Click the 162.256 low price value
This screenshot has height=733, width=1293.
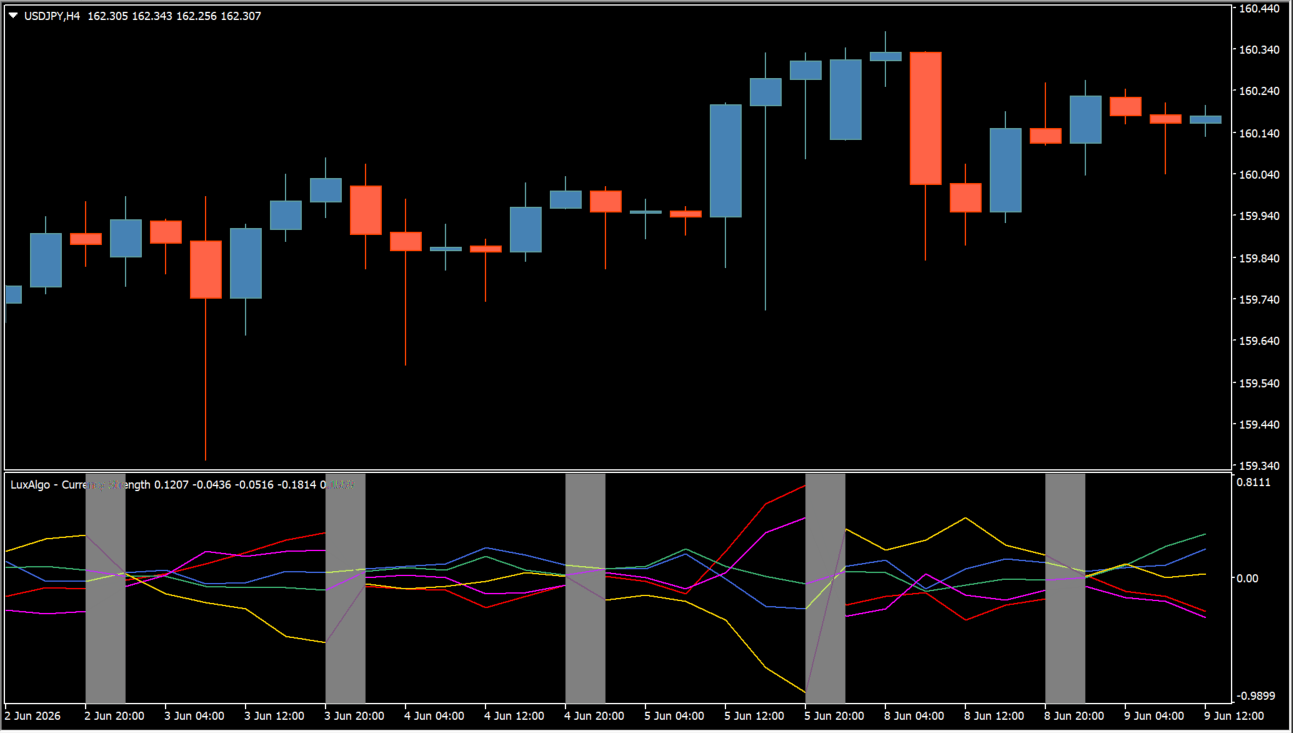pos(197,16)
